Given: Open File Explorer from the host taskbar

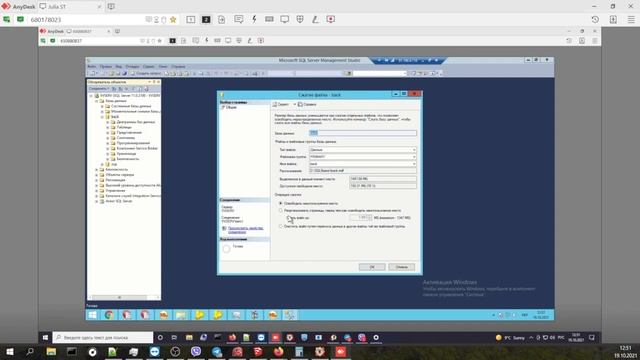Looking at the screenshot, I should click(51, 352).
